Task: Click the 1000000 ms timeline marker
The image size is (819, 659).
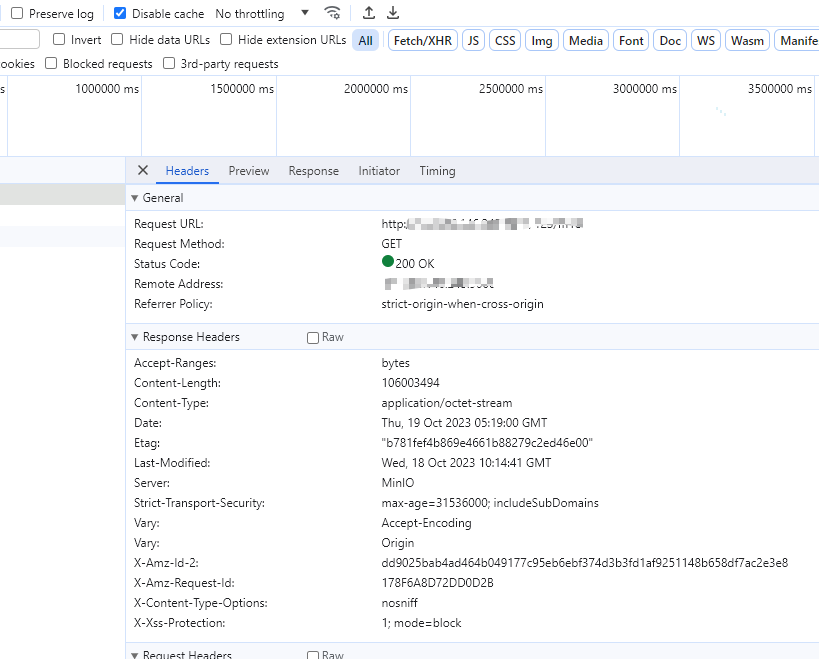Action: [107, 89]
